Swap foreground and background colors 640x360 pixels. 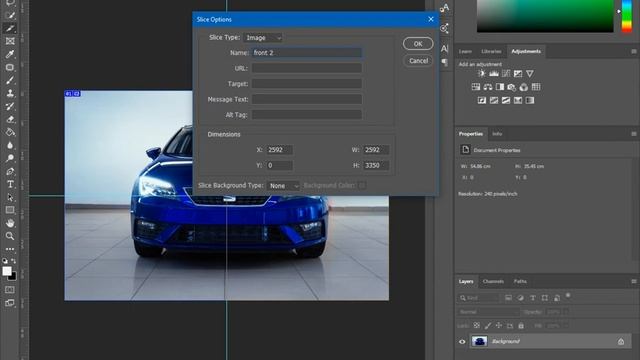[x=13, y=261]
